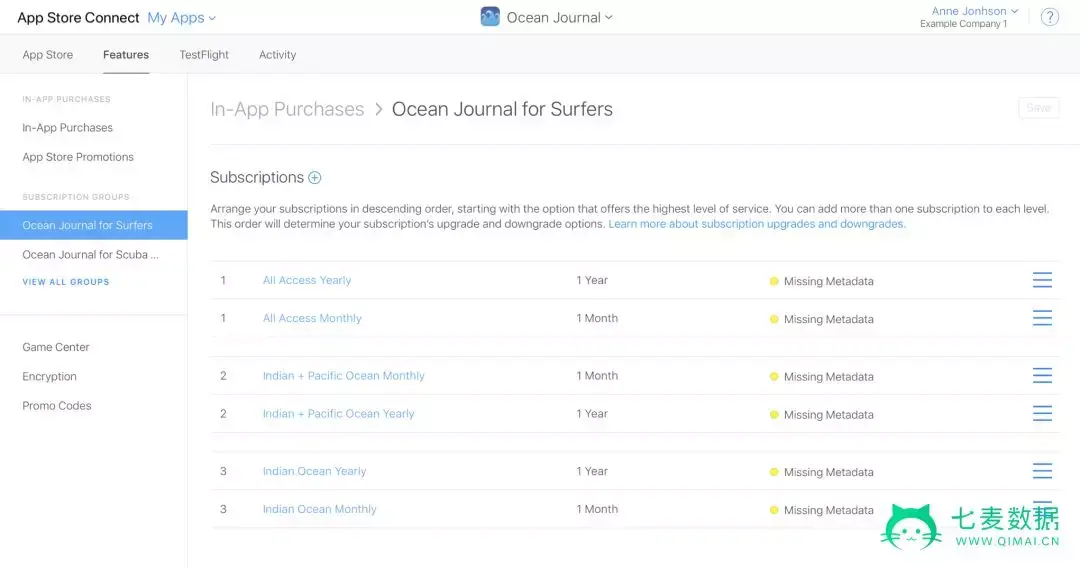This screenshot has height=568, width=1080.
Task: Open the My Apps dropdown
Action: point(182,18)
